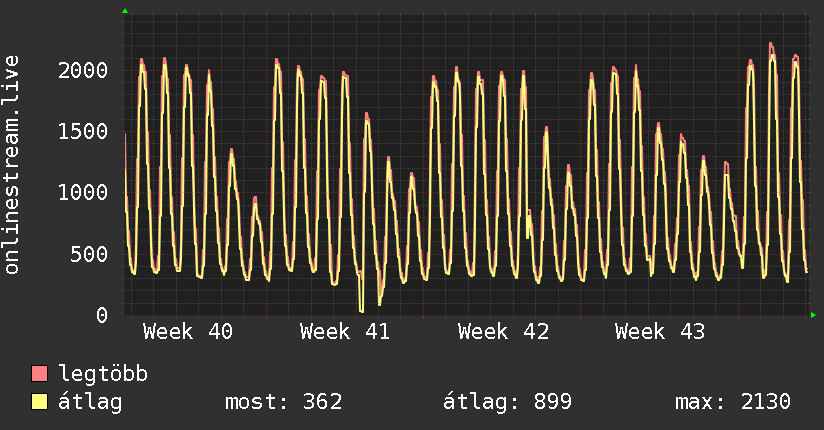Screen dimensions: 824x430
Task: Click the red legtöbb legend swatch
Action: [x=40, y=374]
